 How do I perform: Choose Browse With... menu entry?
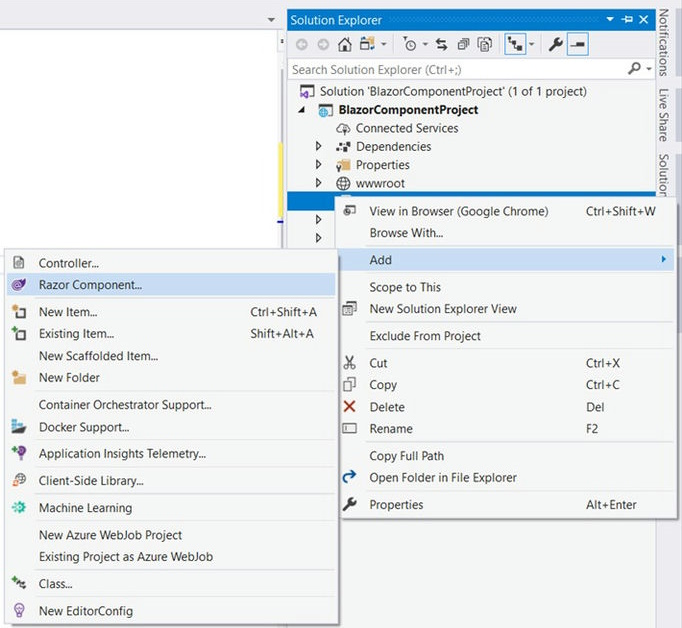[x=507, y=233]
